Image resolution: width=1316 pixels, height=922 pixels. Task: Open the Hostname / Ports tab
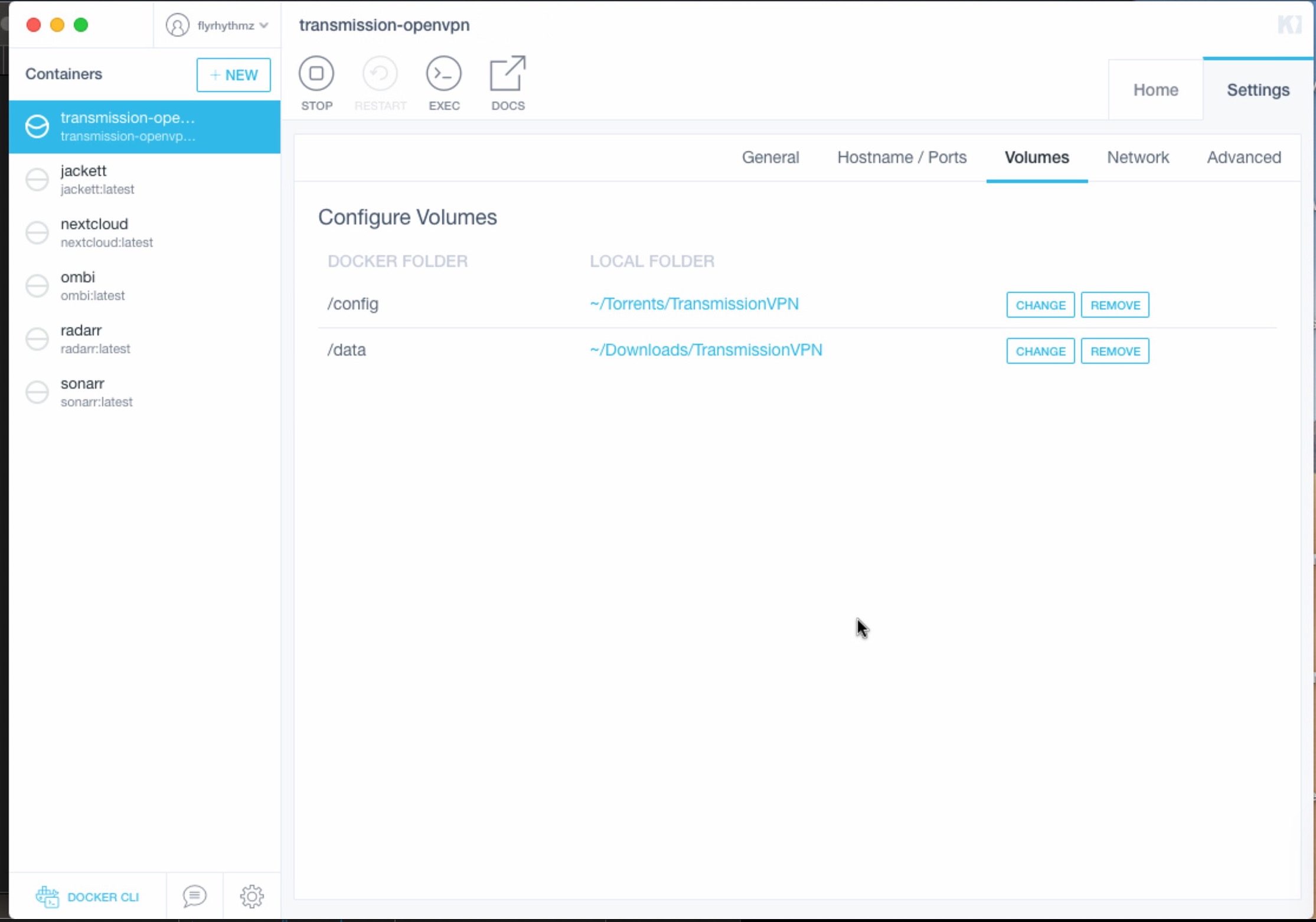pos(902,157)
